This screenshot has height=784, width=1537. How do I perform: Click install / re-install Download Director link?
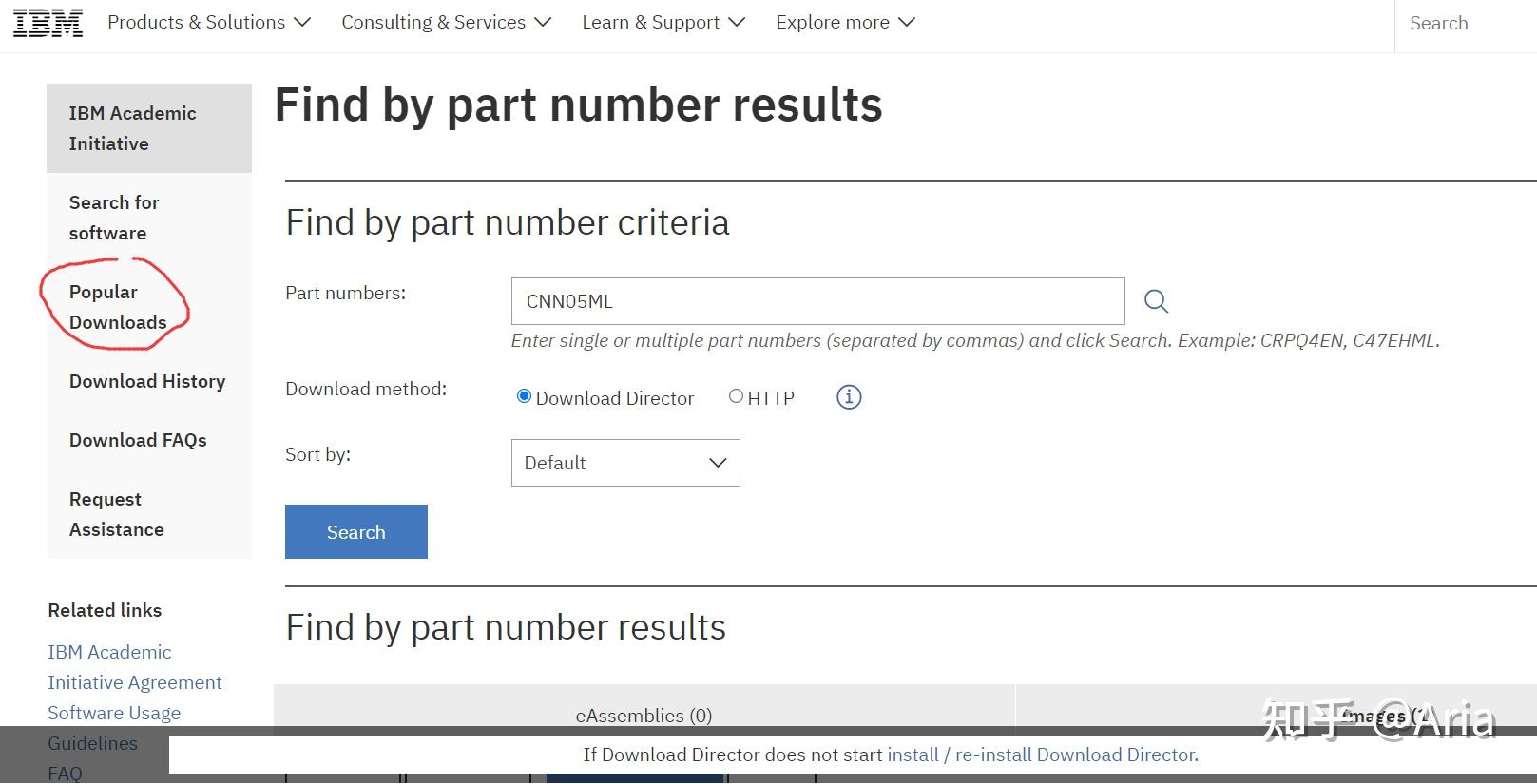[x=1042, y=755]
